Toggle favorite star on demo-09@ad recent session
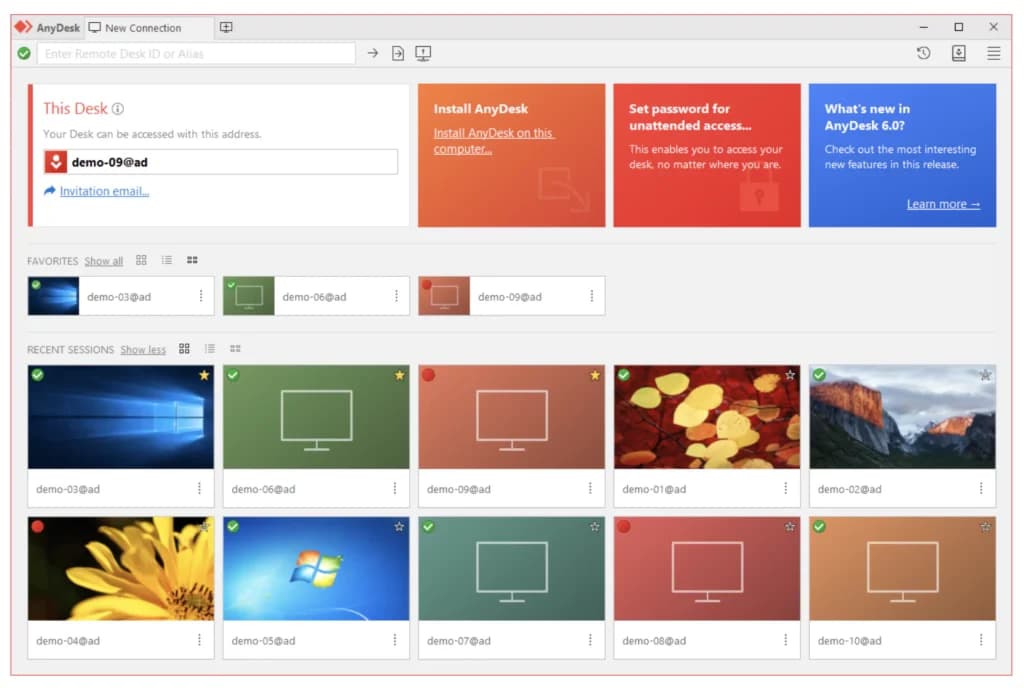 pos(594,375)
